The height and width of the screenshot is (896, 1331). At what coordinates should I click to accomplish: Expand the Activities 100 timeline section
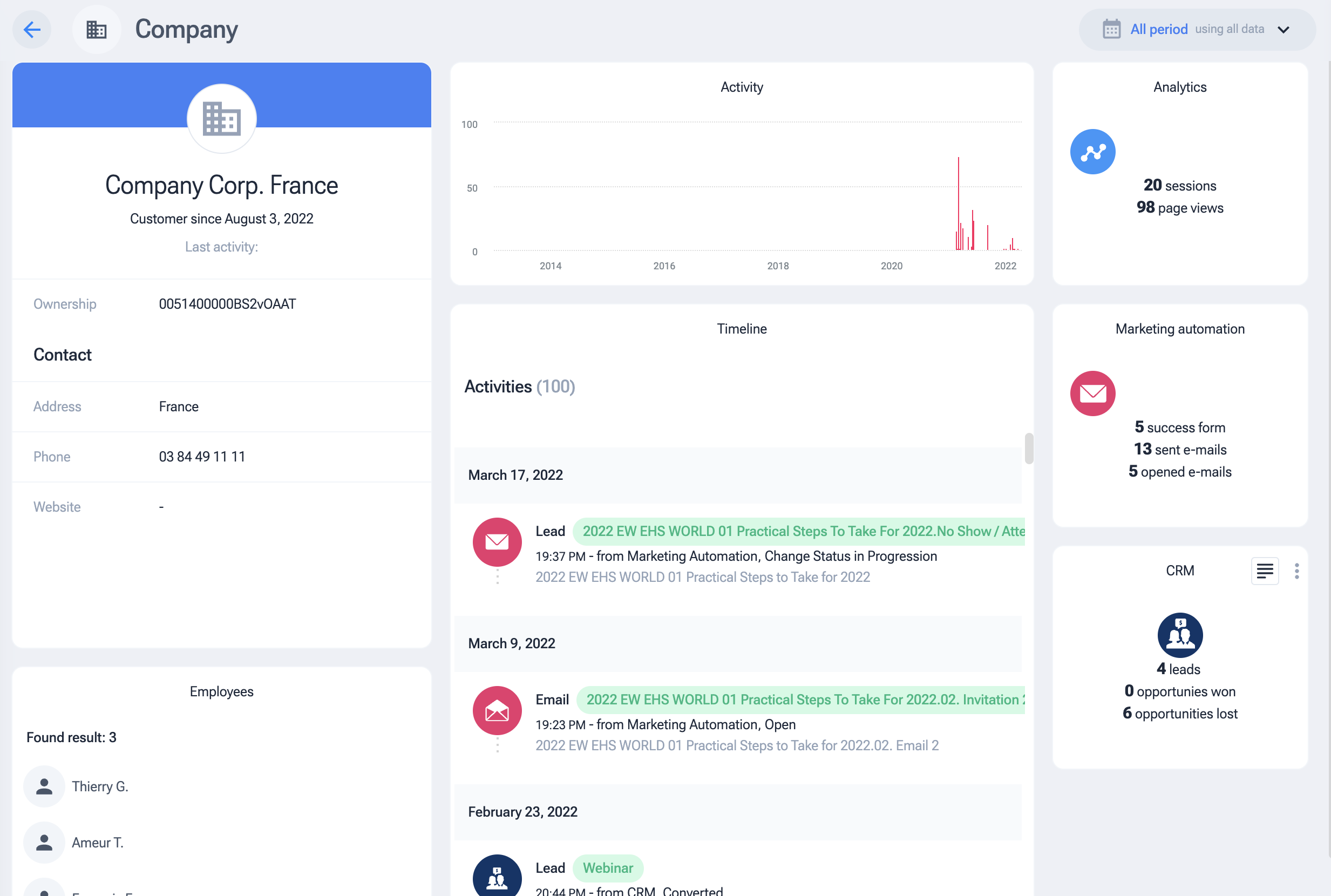[520, 386]
